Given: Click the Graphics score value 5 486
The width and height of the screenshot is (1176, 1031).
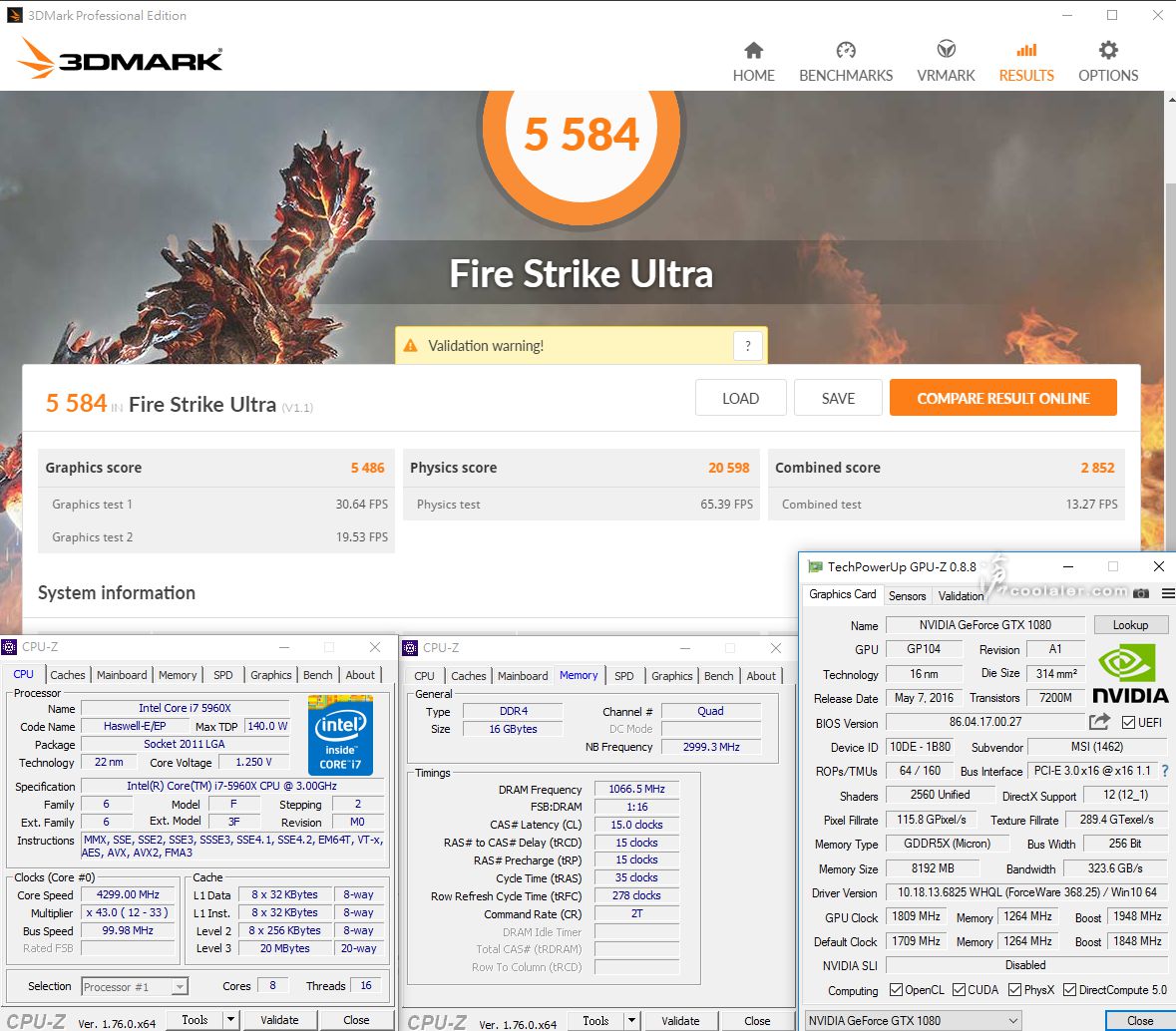Looking at the screenshot, I should (x=367, y=468).
